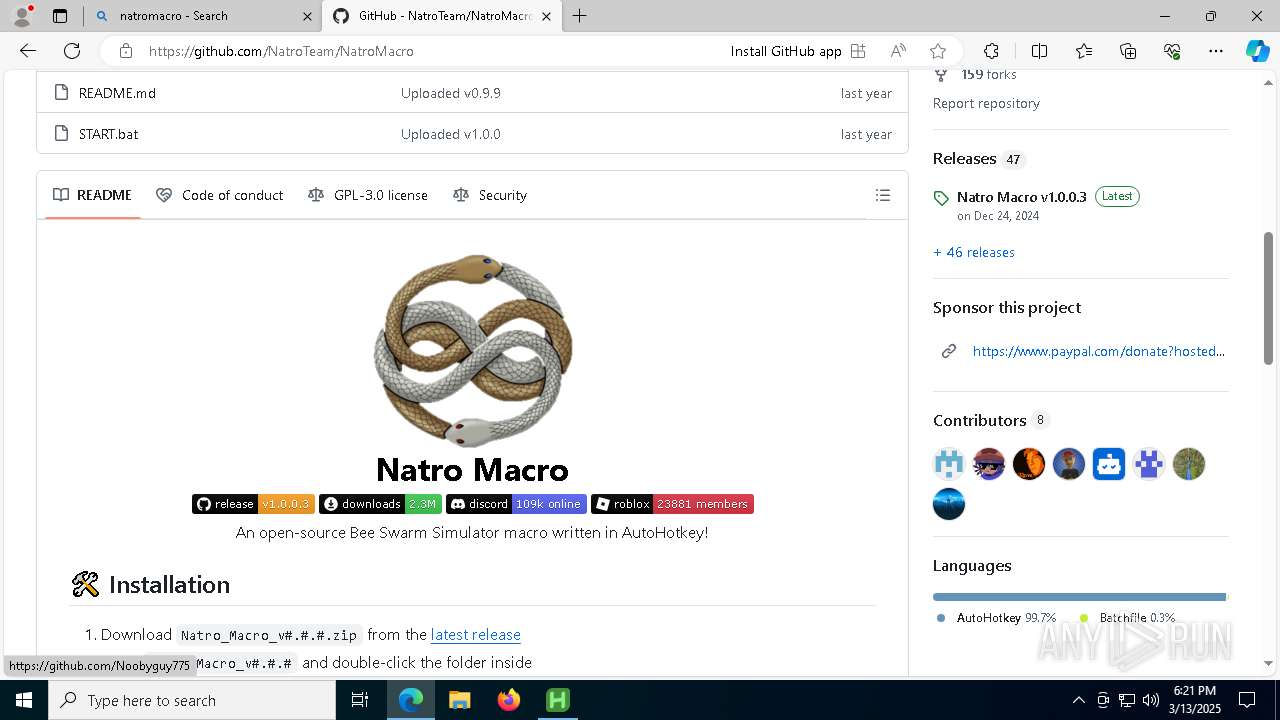Screen dimensions: 1280x720
Task: Click the roblox 23881 members badge
Action: click(x=672, y=504)
